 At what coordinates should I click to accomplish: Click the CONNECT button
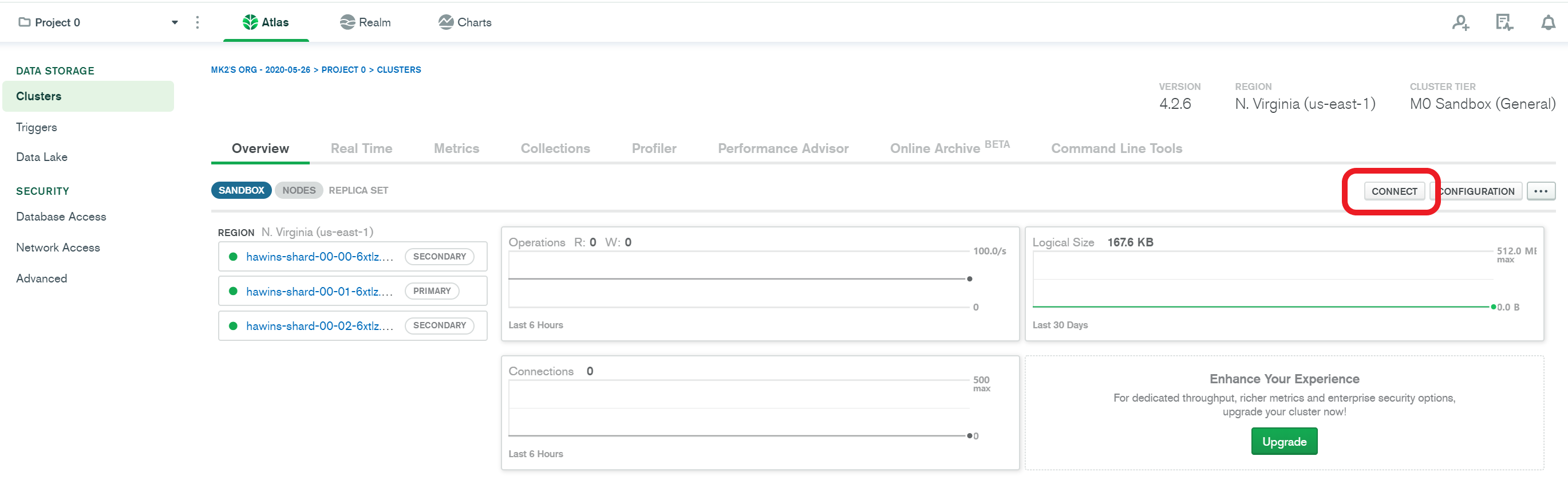[x=1394, y=191]
